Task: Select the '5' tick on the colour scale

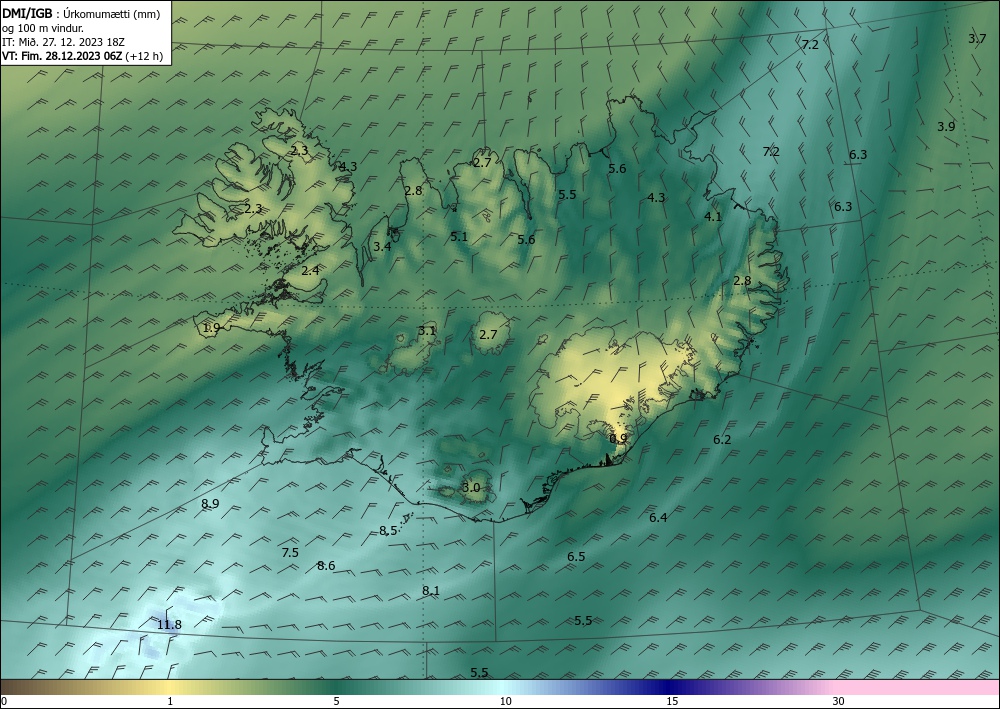Action: pos(336,701)
